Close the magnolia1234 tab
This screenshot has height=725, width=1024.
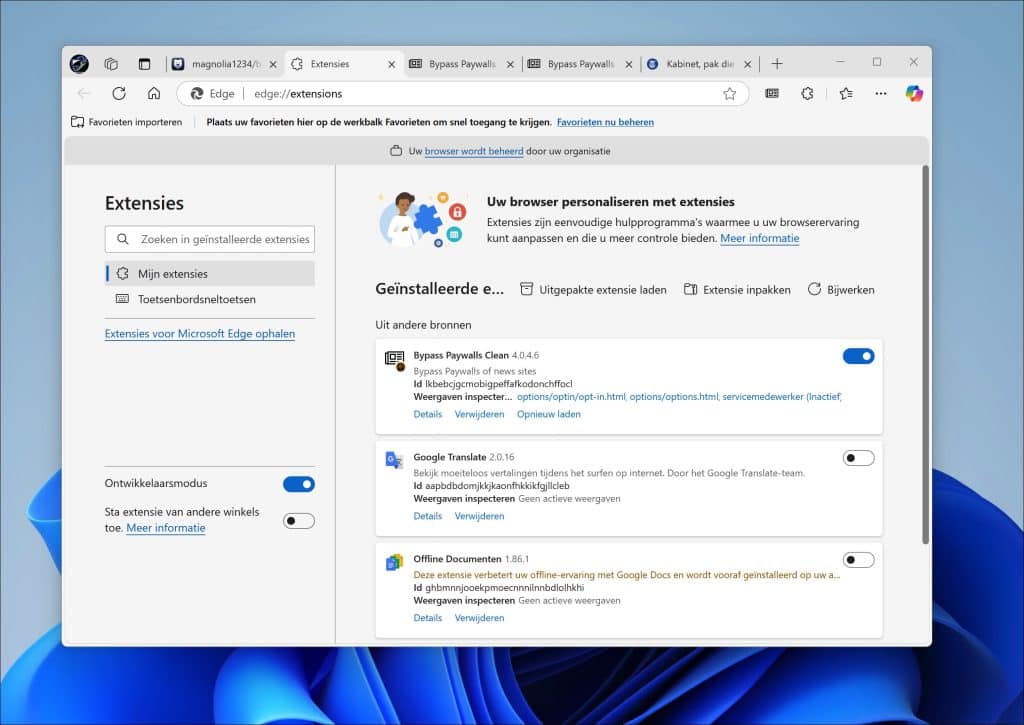273,64
